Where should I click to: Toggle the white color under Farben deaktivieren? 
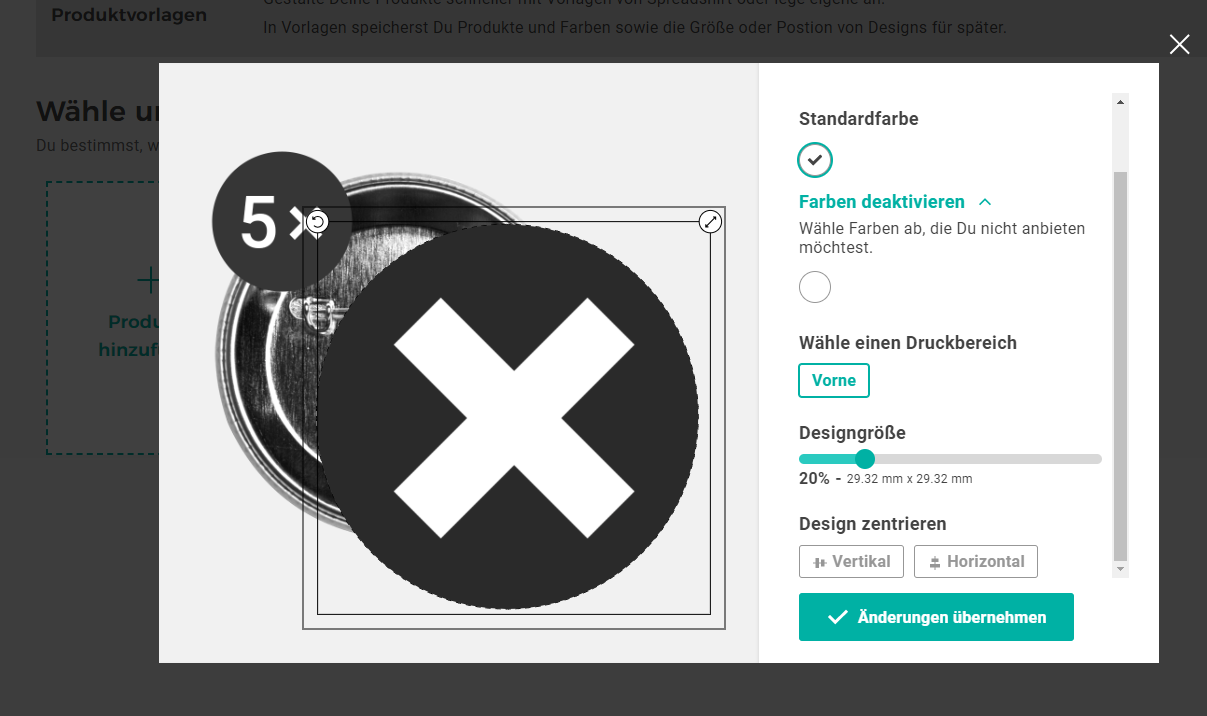pos(815,287)
